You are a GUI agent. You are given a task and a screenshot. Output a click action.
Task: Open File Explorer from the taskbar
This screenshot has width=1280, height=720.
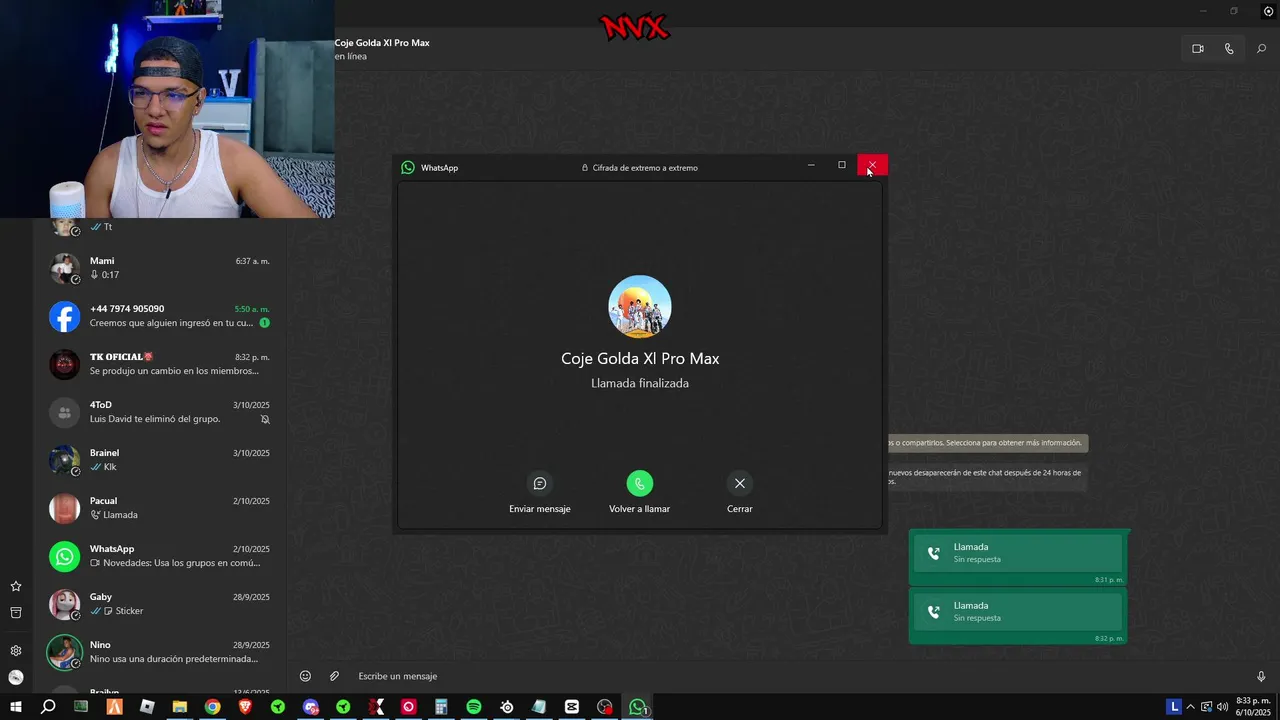(x=180, y=707)
